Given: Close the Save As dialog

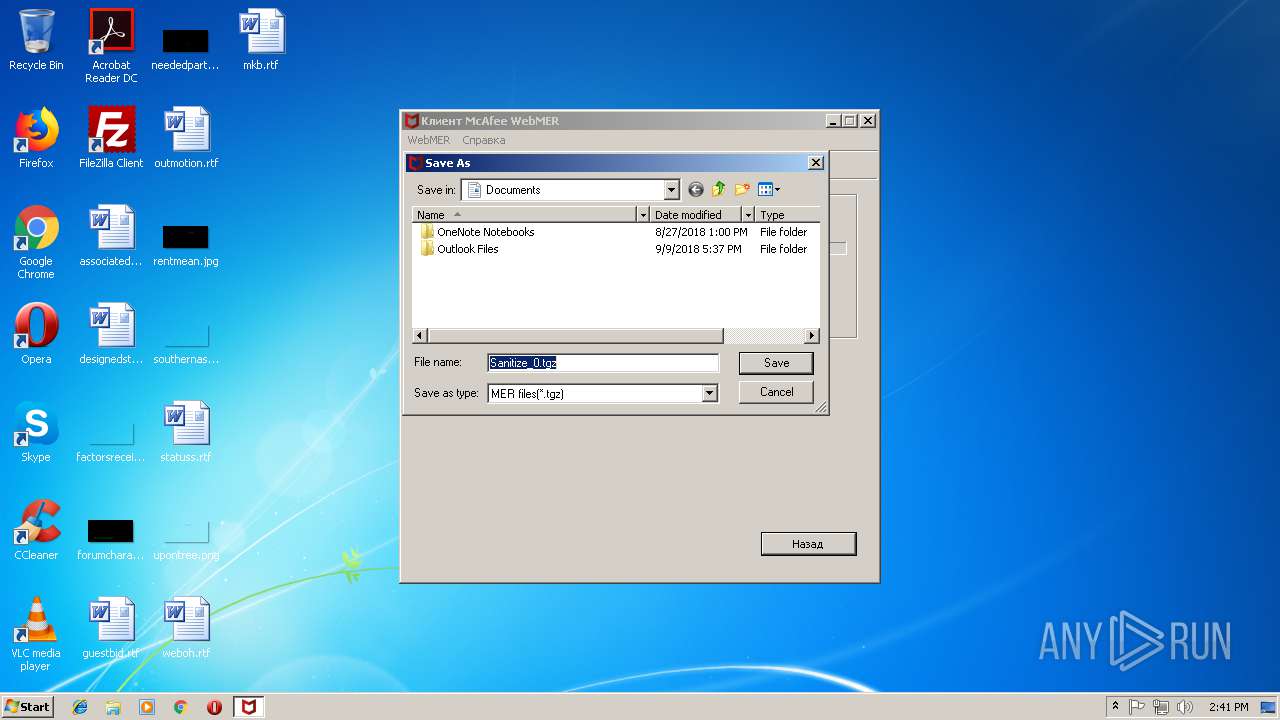Looking at the screenshot, I should pyautogui.click(x=816, y=163).
